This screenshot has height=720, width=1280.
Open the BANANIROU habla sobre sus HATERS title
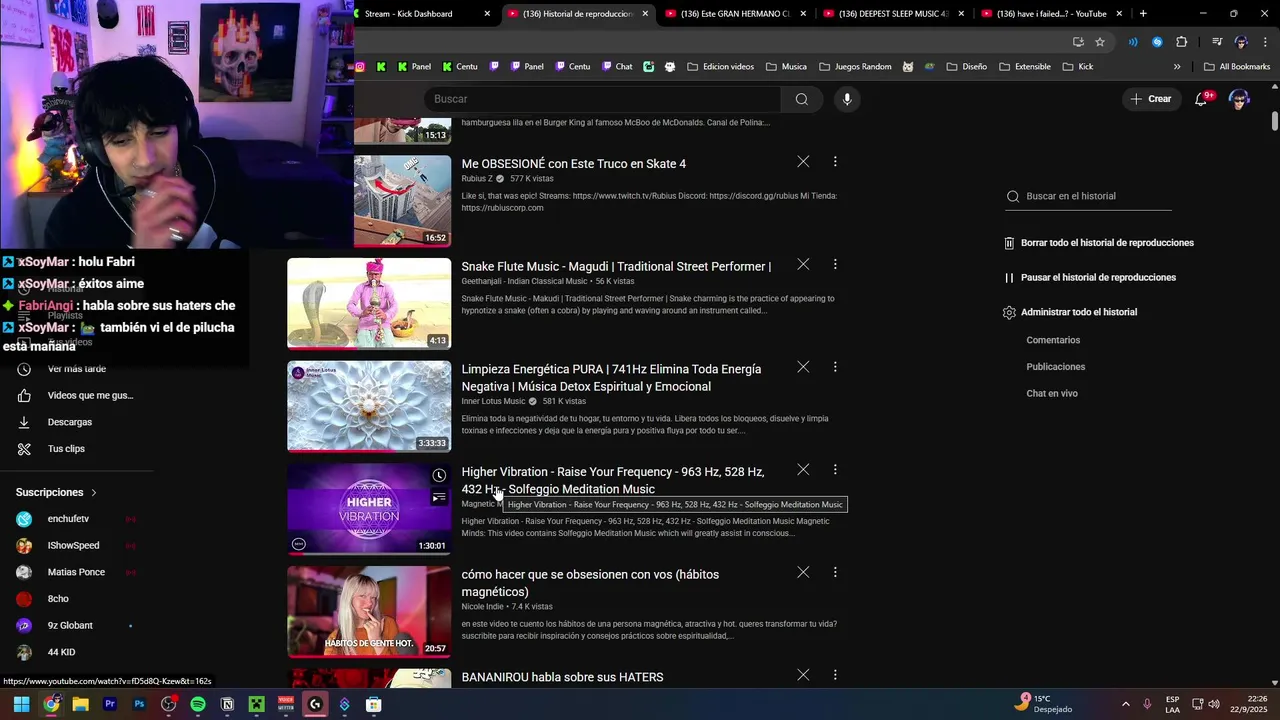point(562,677)
